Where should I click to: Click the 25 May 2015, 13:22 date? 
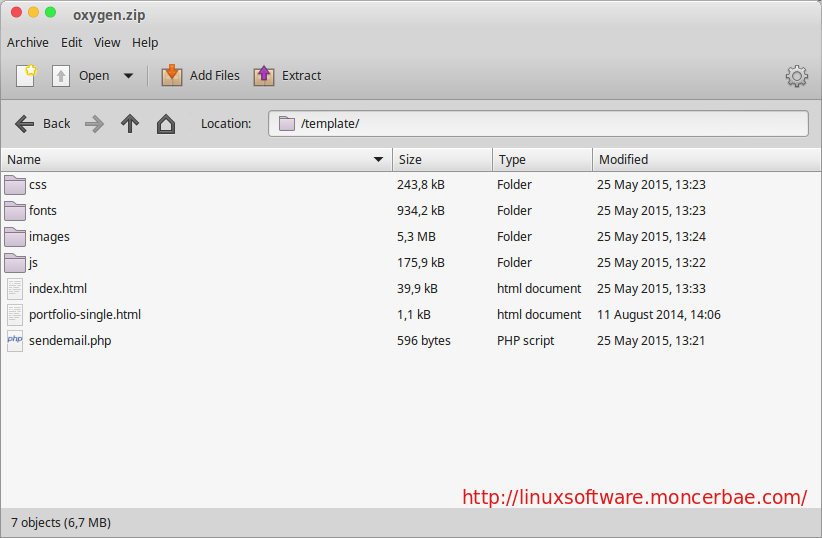click(x=651, y=263)
